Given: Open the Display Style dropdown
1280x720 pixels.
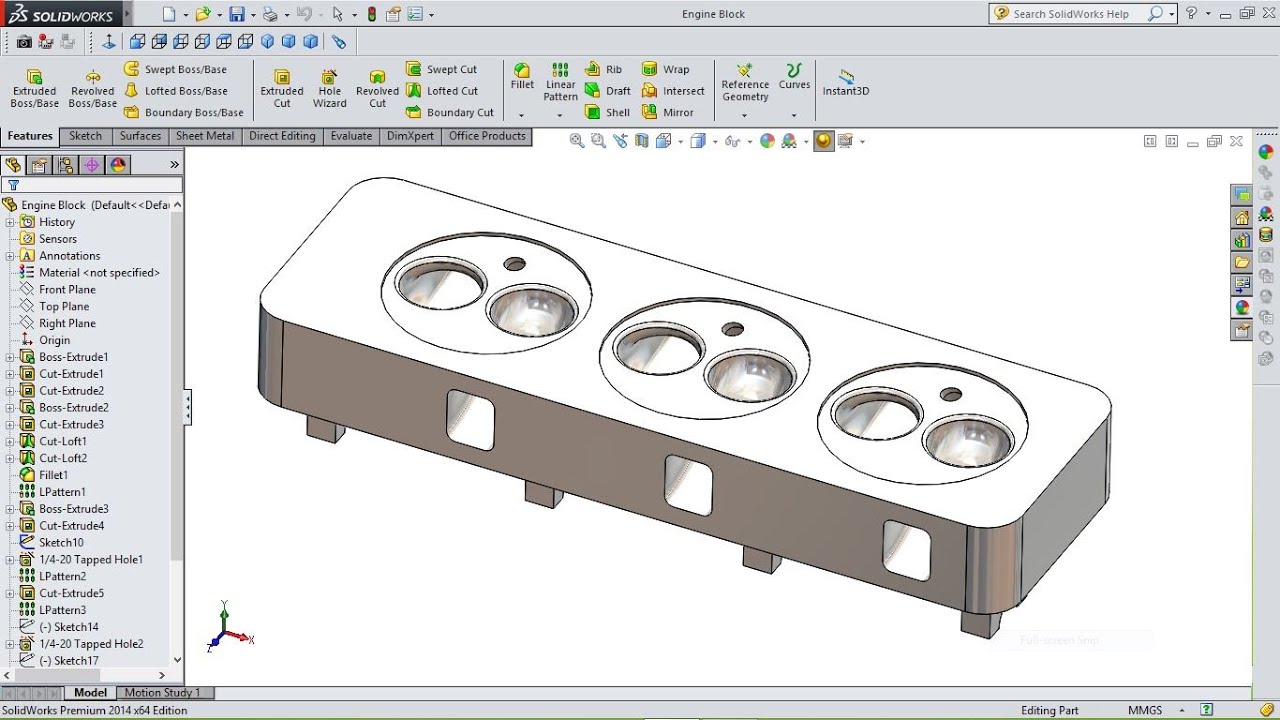Looking at the screenshot, I should point(713,142).
